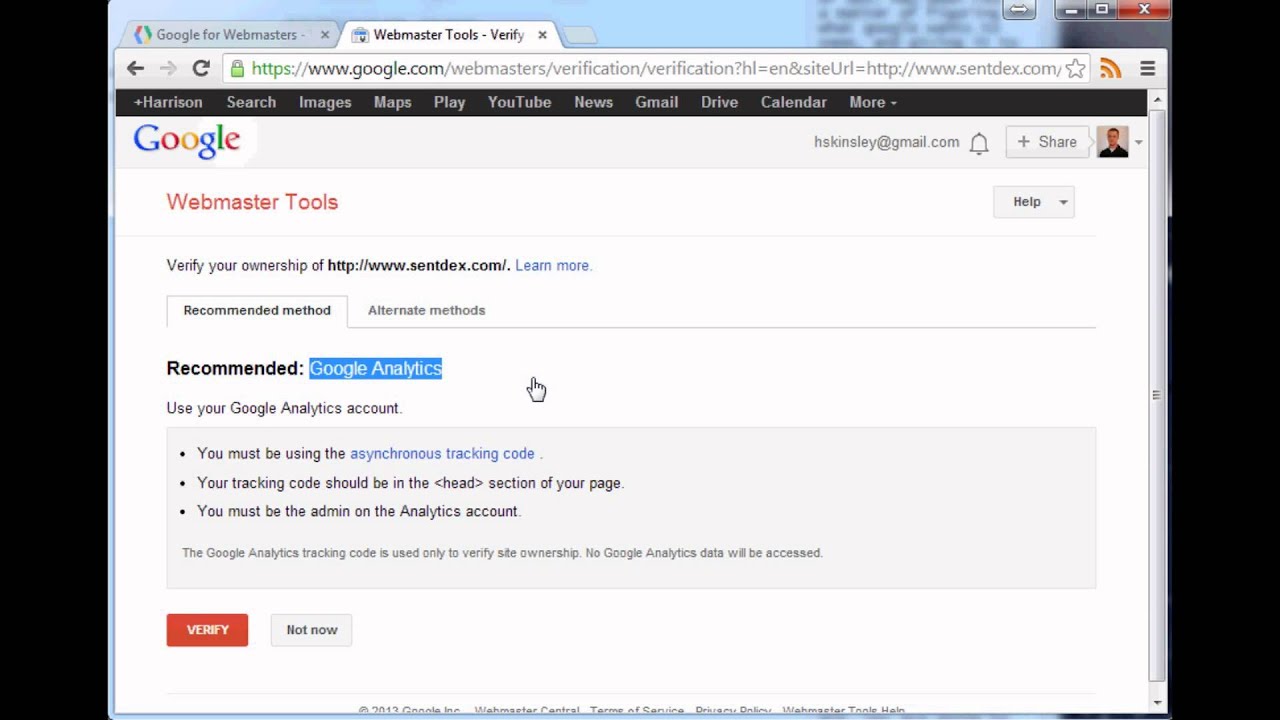
Task: Select the Recommended method tab
Action: (x=257, y=311)
